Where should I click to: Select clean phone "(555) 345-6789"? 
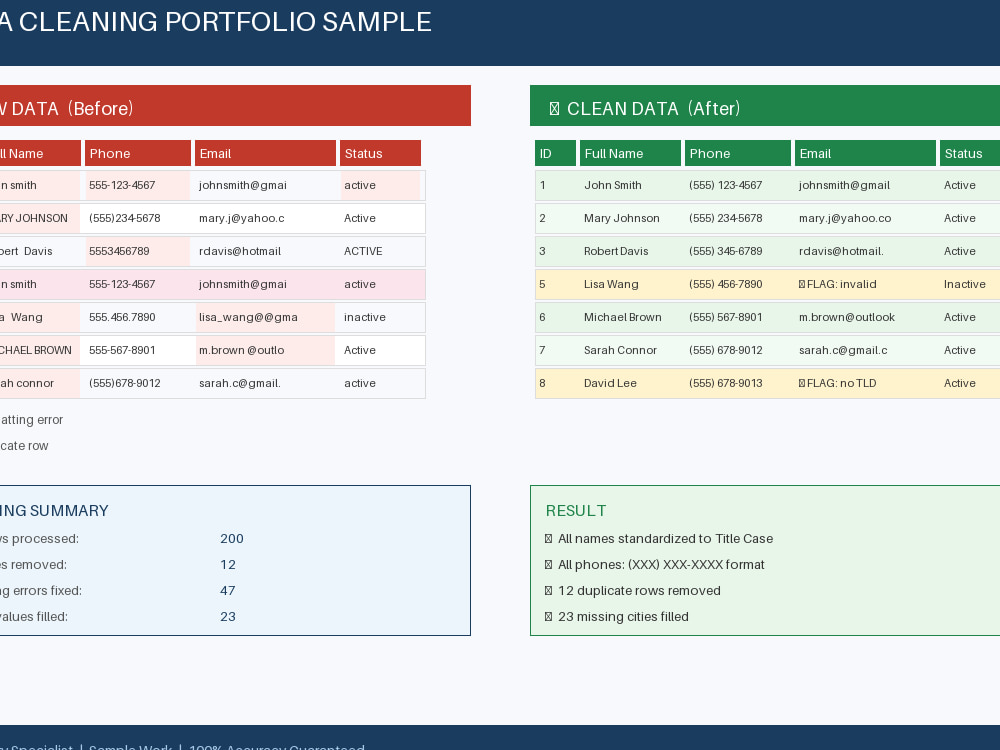[x=725, y=251]
